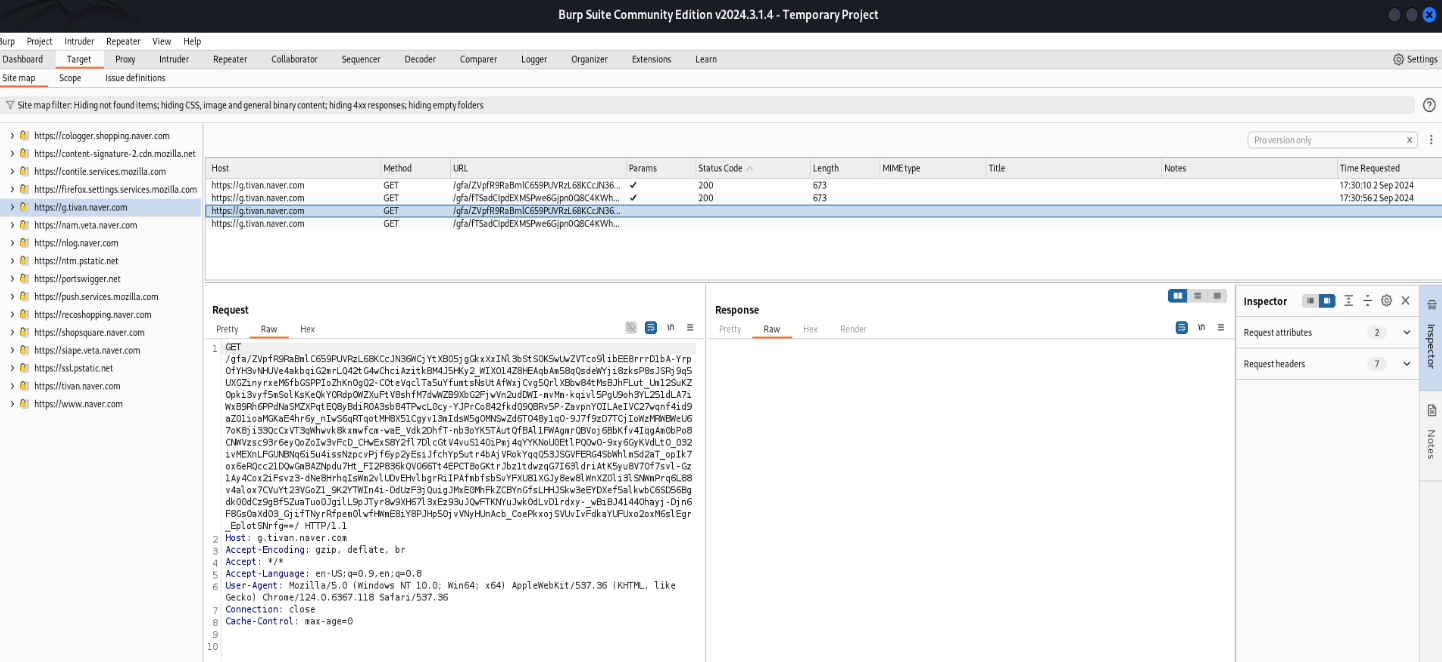Select the row requested at 17:30:56

click(822, 198)
